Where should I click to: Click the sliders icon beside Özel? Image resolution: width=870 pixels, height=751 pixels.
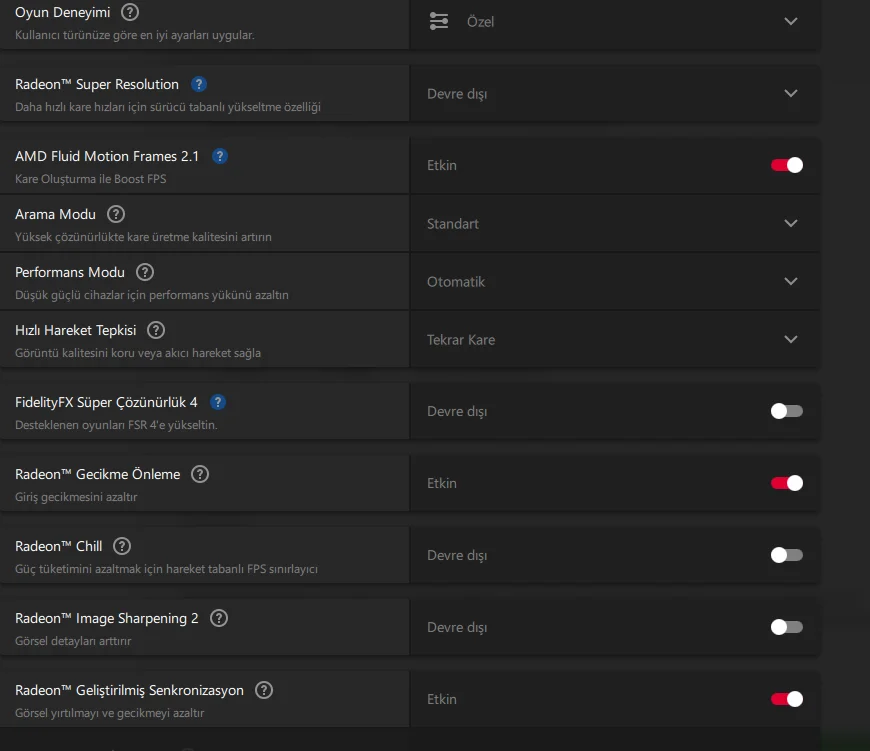point(439,22)
